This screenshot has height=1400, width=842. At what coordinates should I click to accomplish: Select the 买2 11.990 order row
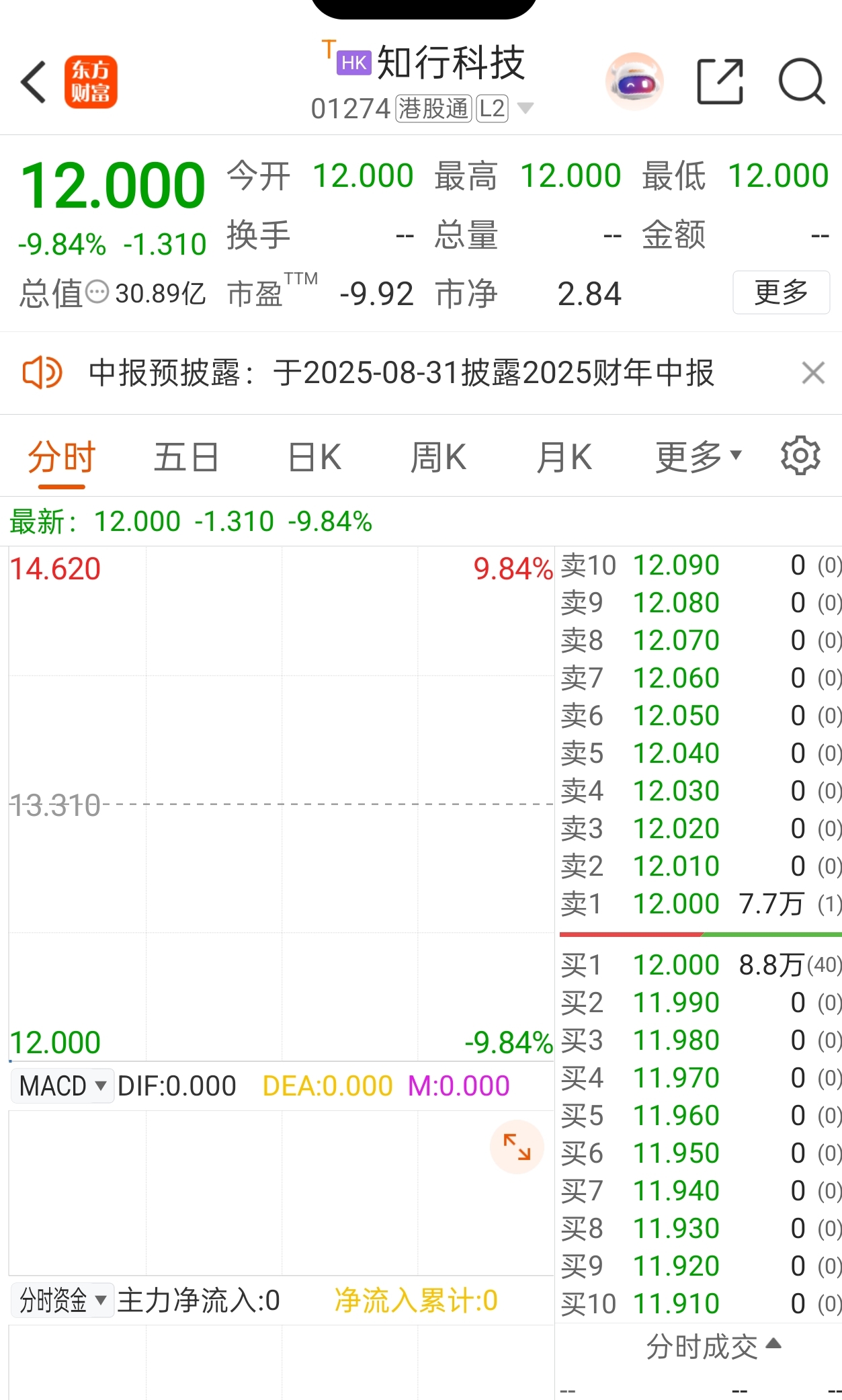tap(701, 1003)
